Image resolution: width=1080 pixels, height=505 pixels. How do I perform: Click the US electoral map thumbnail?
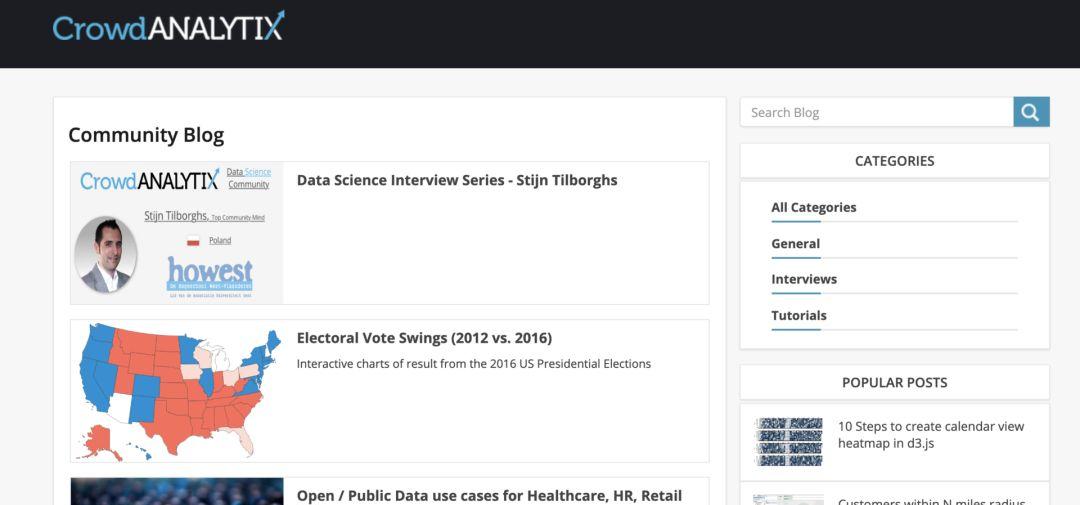click(x=177, y=391)
